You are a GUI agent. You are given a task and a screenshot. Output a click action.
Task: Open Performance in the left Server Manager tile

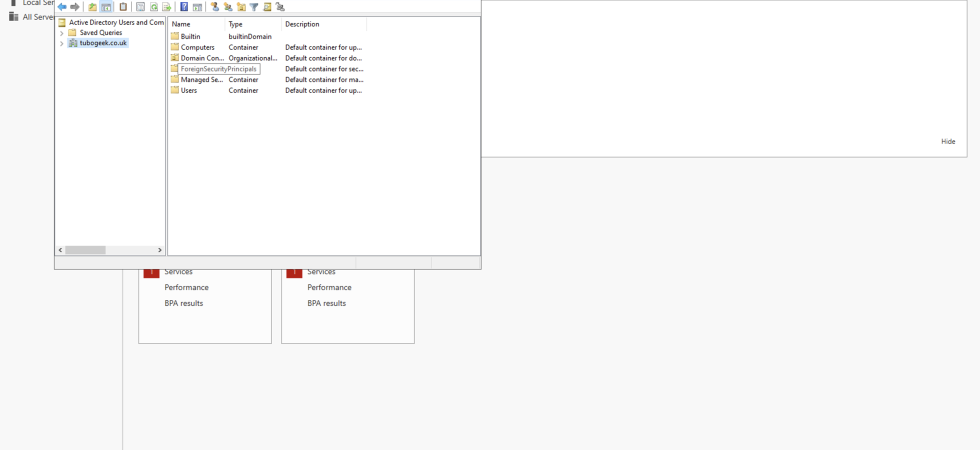pos(186,288)
